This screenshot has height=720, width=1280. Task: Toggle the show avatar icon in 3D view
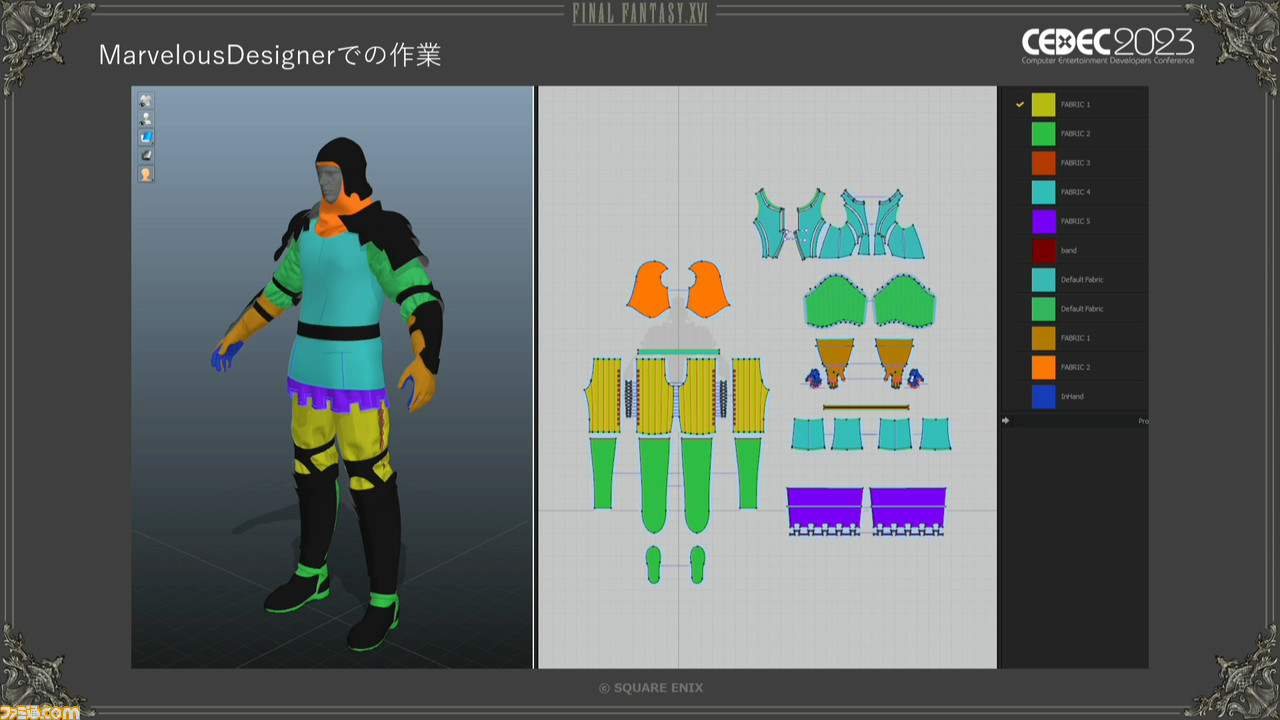pyautogui.click(x=146, y=118)
